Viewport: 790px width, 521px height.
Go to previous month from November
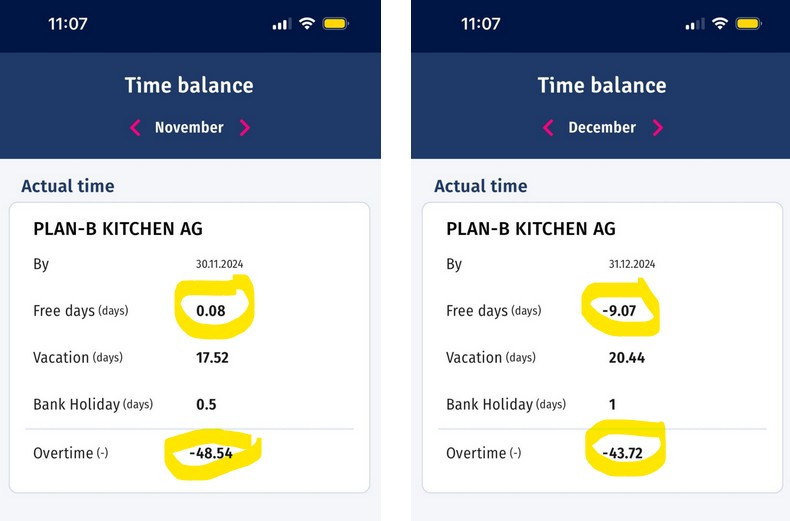(135, 127)
